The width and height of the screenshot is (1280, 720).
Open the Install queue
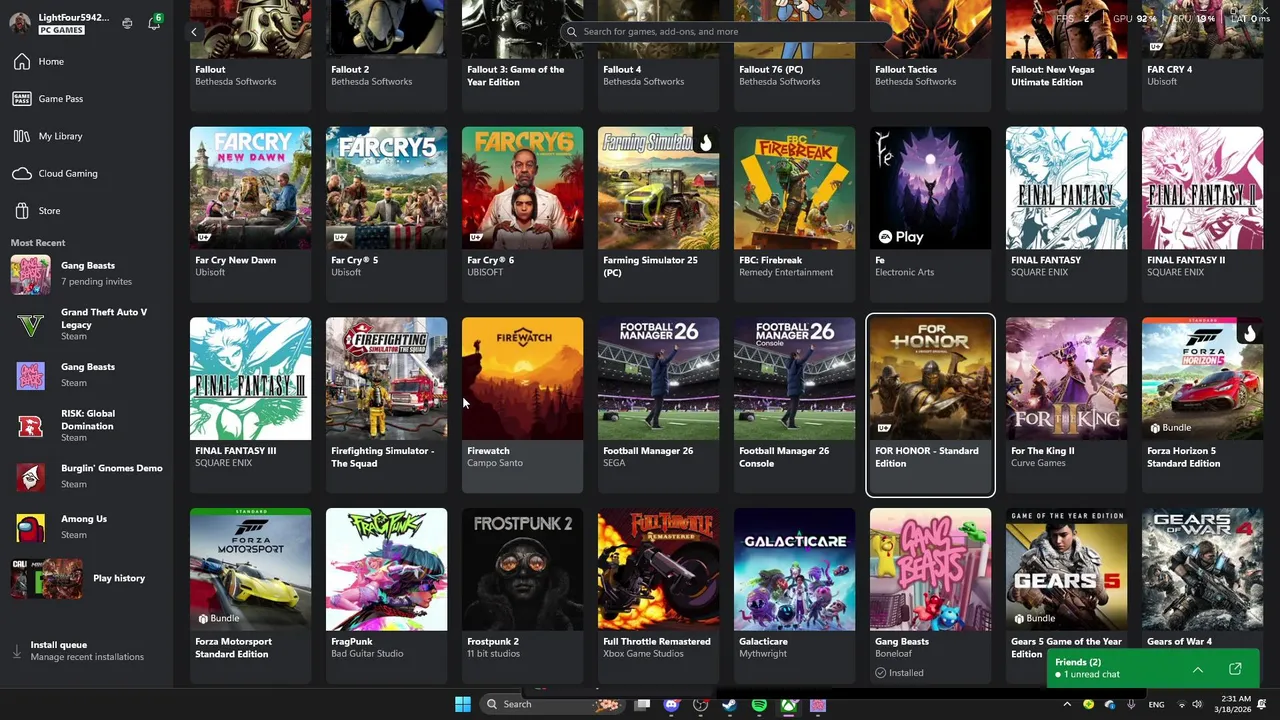point(85,651)
